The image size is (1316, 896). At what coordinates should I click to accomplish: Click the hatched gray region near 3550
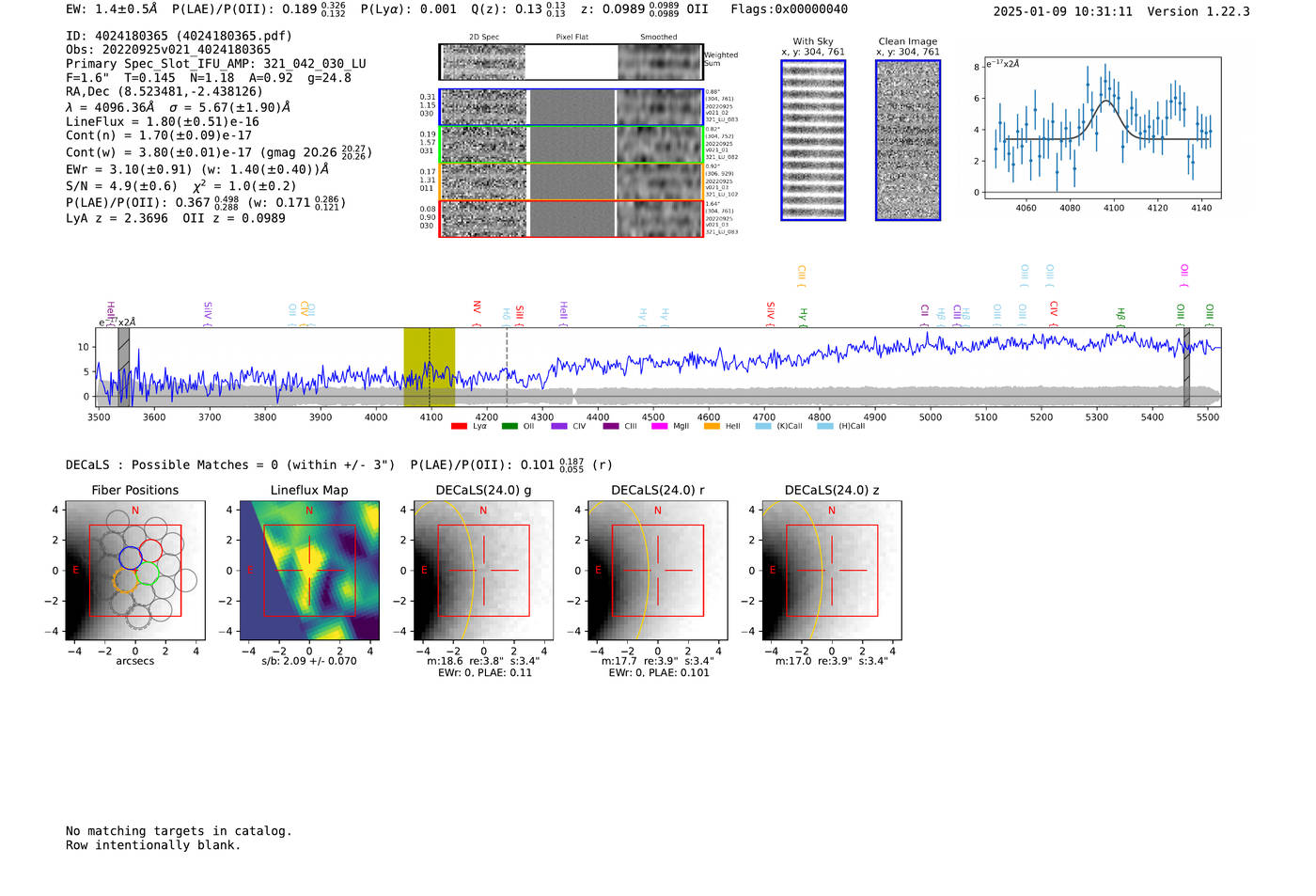tap(123, 367)
